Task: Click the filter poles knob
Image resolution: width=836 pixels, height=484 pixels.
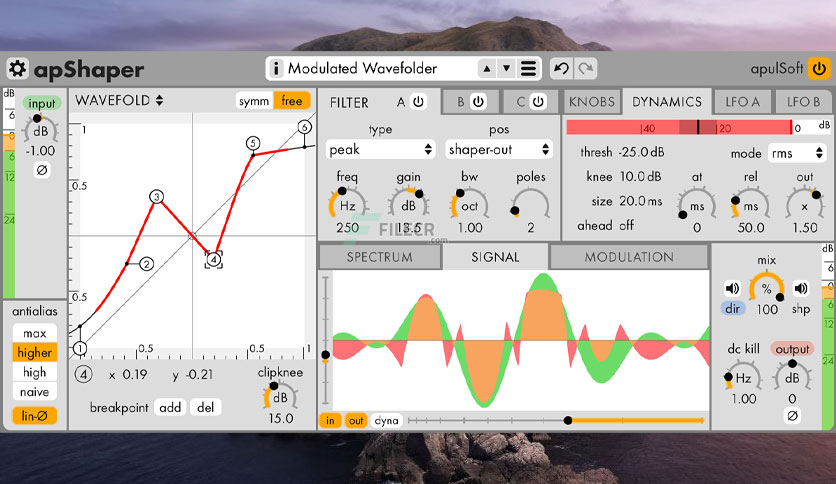Action: (530, 205)
